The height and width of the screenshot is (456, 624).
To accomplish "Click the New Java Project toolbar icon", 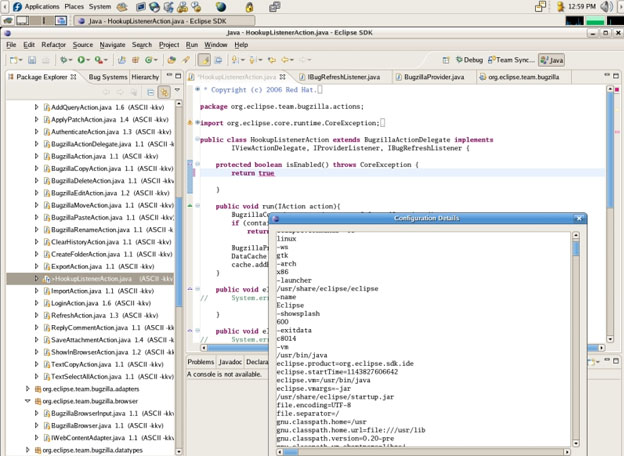I will coord(122,60).
